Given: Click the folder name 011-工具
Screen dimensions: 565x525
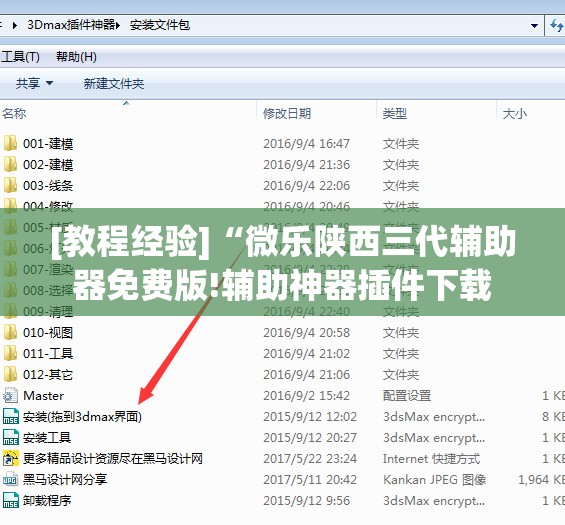Looking at the screenshot, I should (48, 353).
